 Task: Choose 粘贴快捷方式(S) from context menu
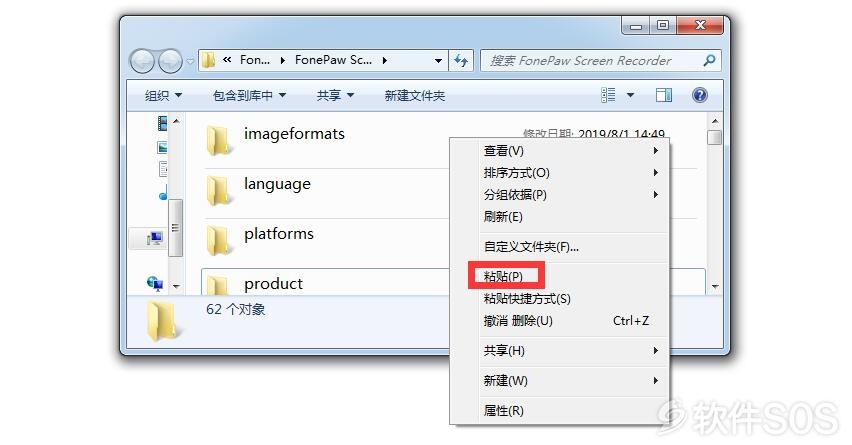(x=560, y=299)
